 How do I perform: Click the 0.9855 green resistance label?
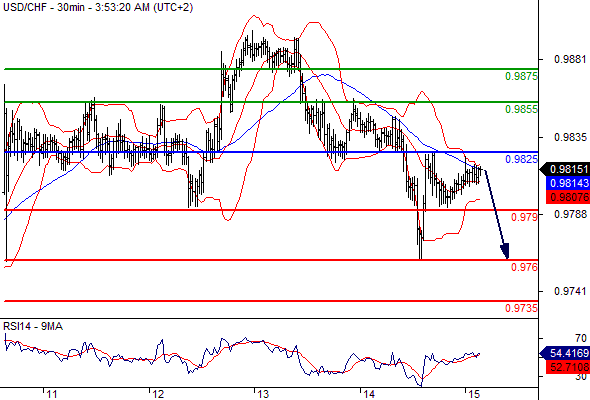pyautogui.click(x=521, y=109)
